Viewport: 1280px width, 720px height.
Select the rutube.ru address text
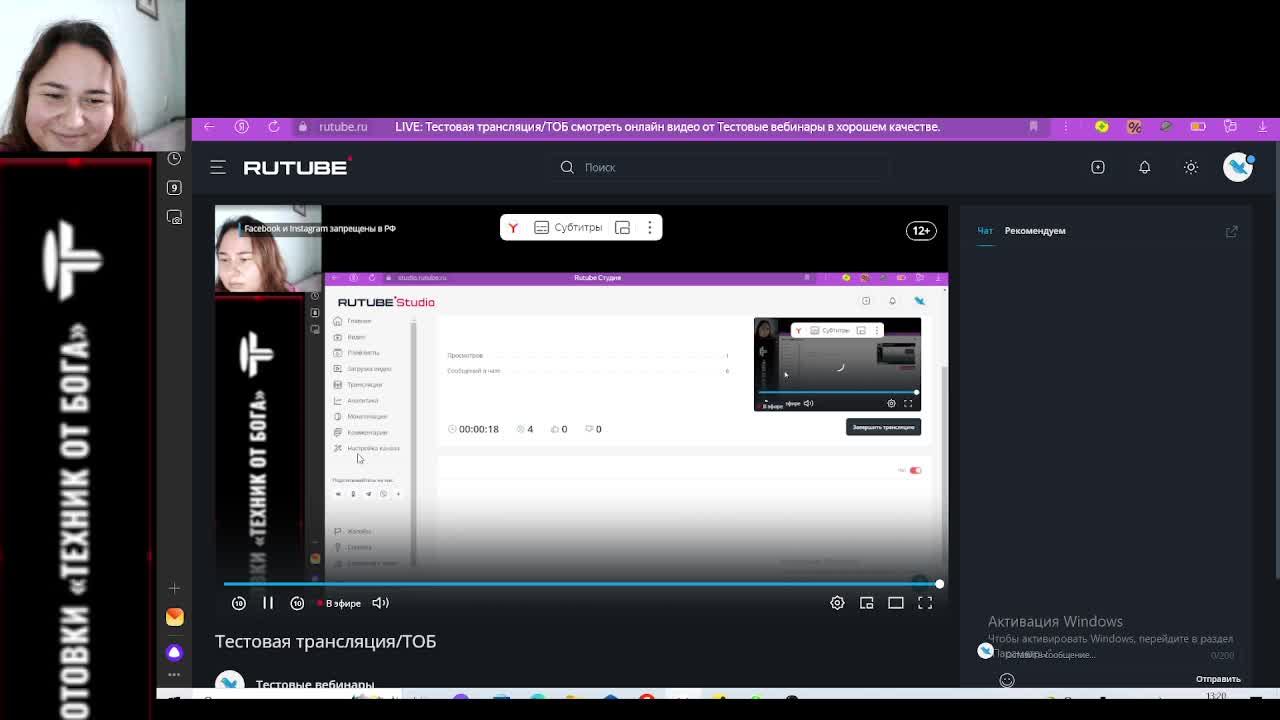(343, 127)
